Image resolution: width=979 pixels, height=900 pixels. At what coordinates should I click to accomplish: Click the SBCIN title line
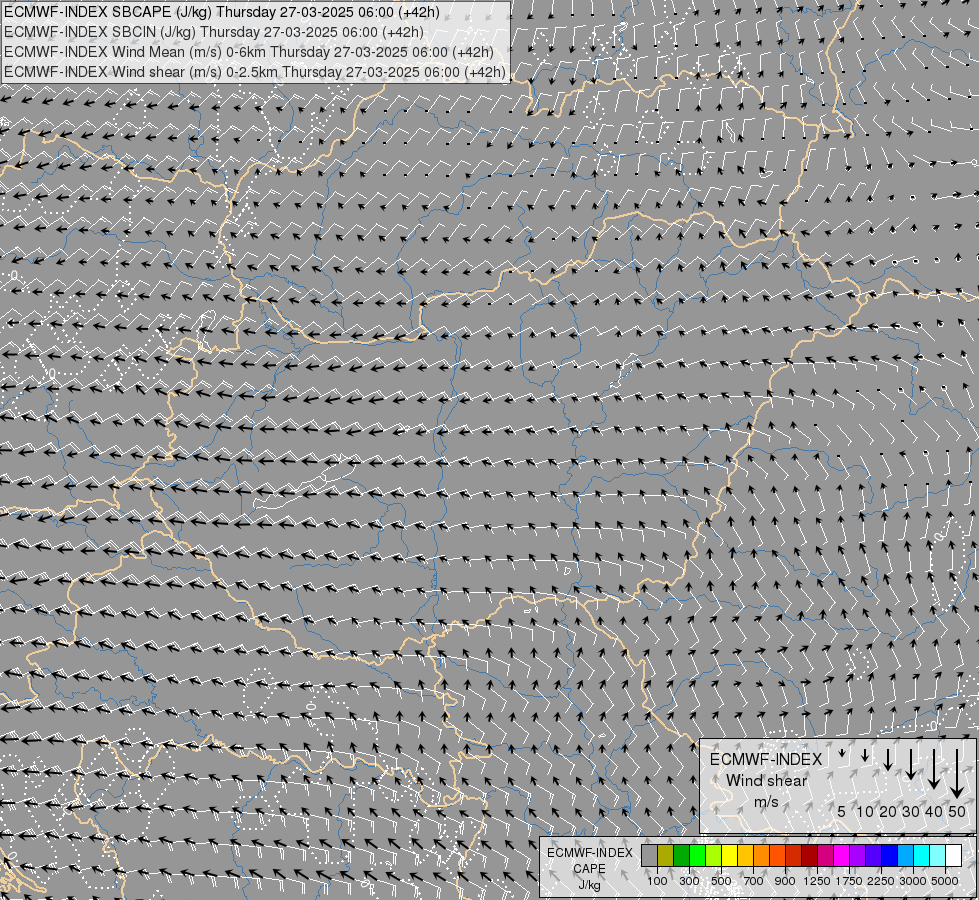click(214, 32)
